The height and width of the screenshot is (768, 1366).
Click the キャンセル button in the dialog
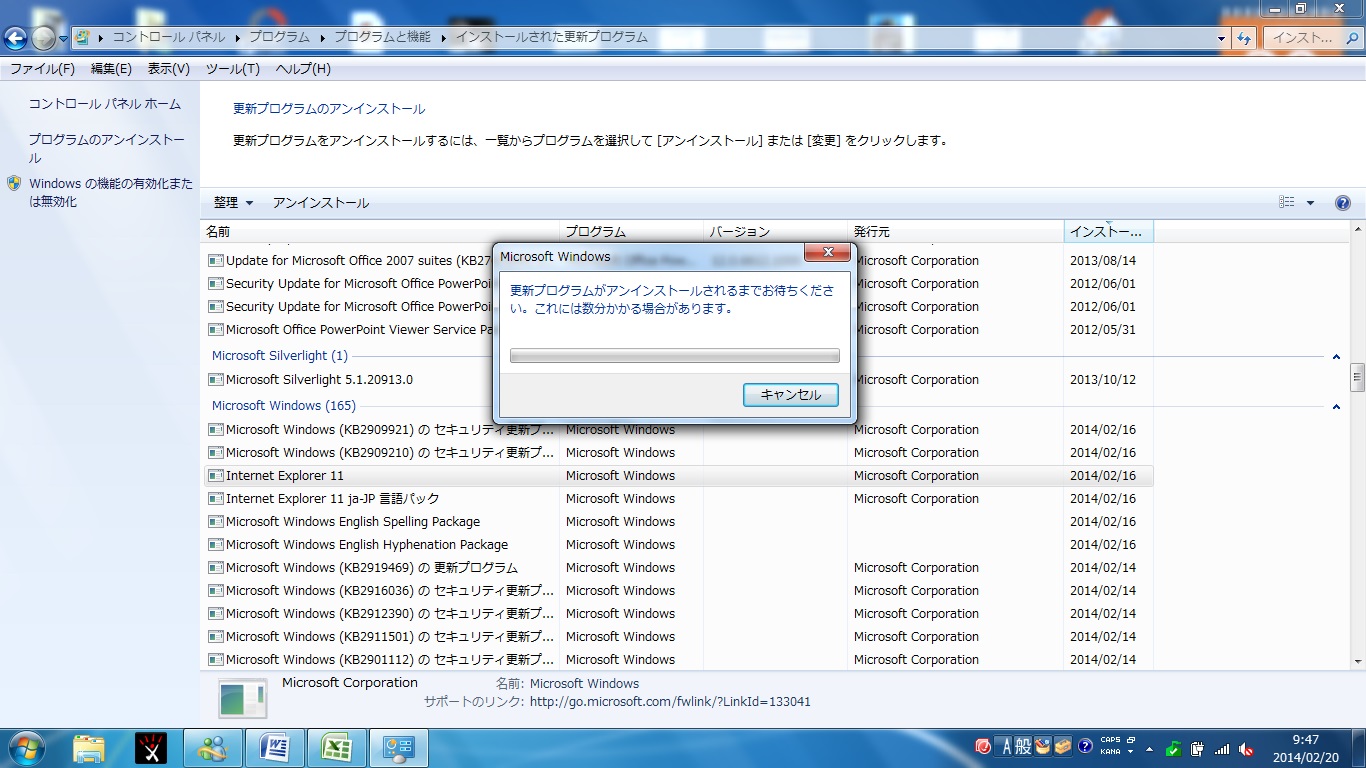tap(791, 395)
